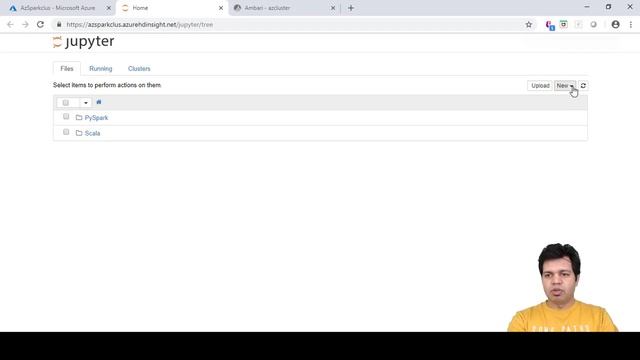Image resolution: width=640 pixels, height=360 pixels.
Task: Click the red square extension icon
Action: point(564,24)
